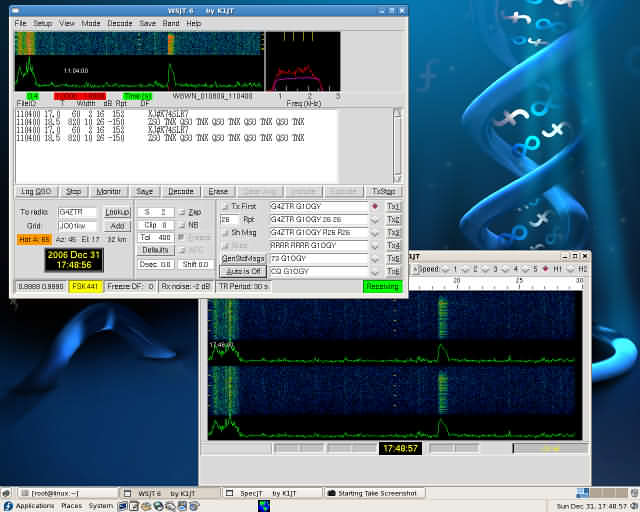Click the Add button beside Grid
The image size is (640, 512).
117,225
